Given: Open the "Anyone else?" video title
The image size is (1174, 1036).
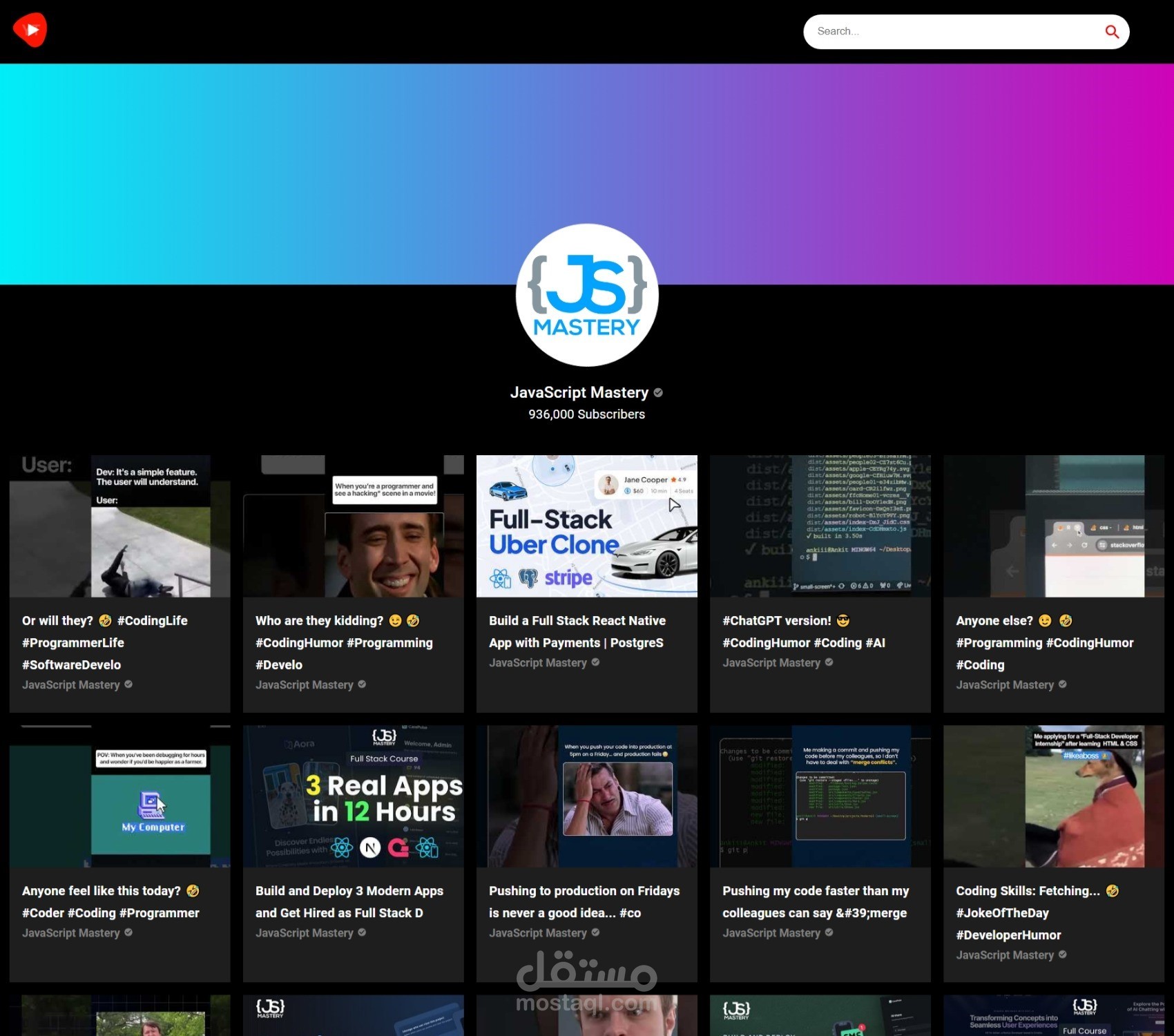Looking at the screenshot, I should point(1045,642).
